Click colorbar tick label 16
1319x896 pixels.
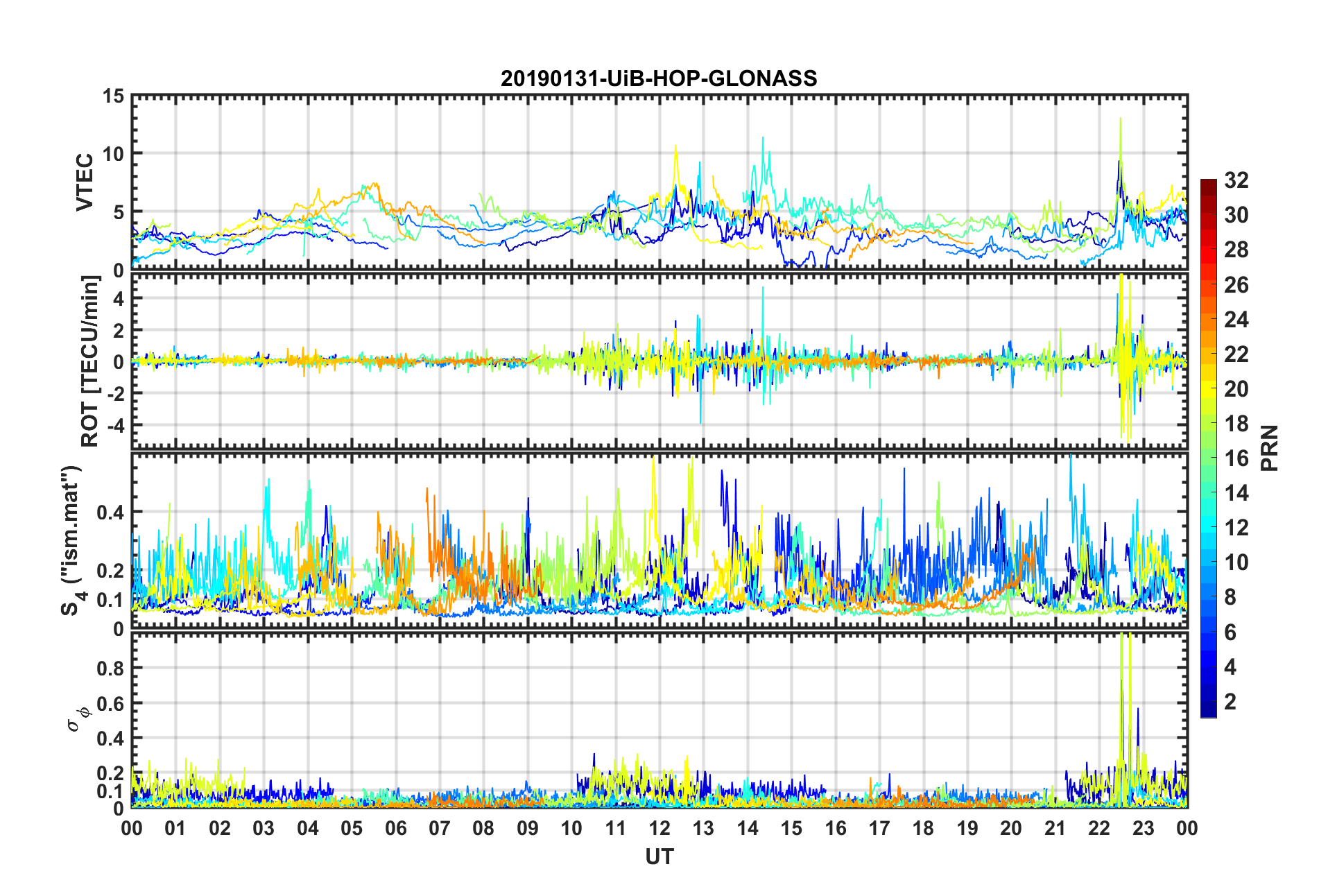click(x=1236, y=458)
